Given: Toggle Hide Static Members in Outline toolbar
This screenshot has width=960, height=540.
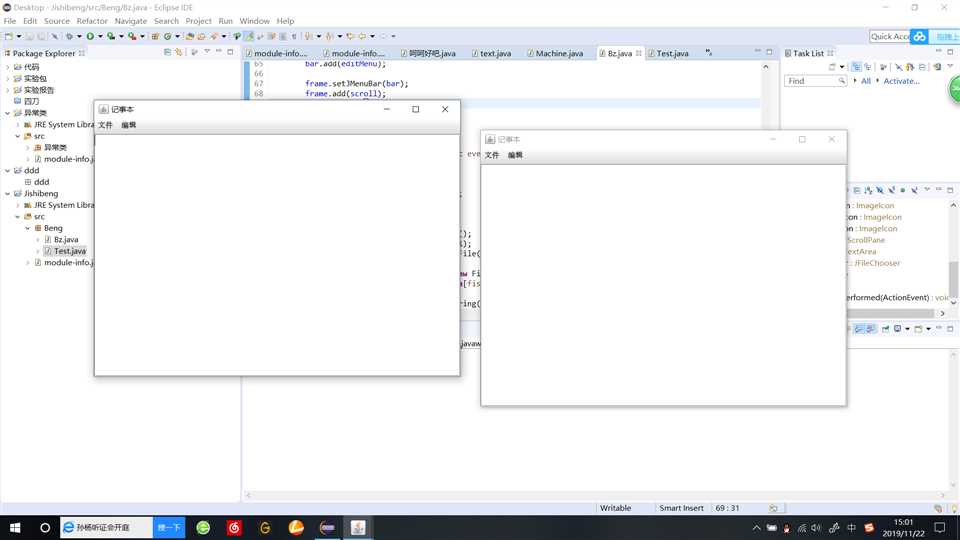Looking at the screenshot, I should coord(891,190).
